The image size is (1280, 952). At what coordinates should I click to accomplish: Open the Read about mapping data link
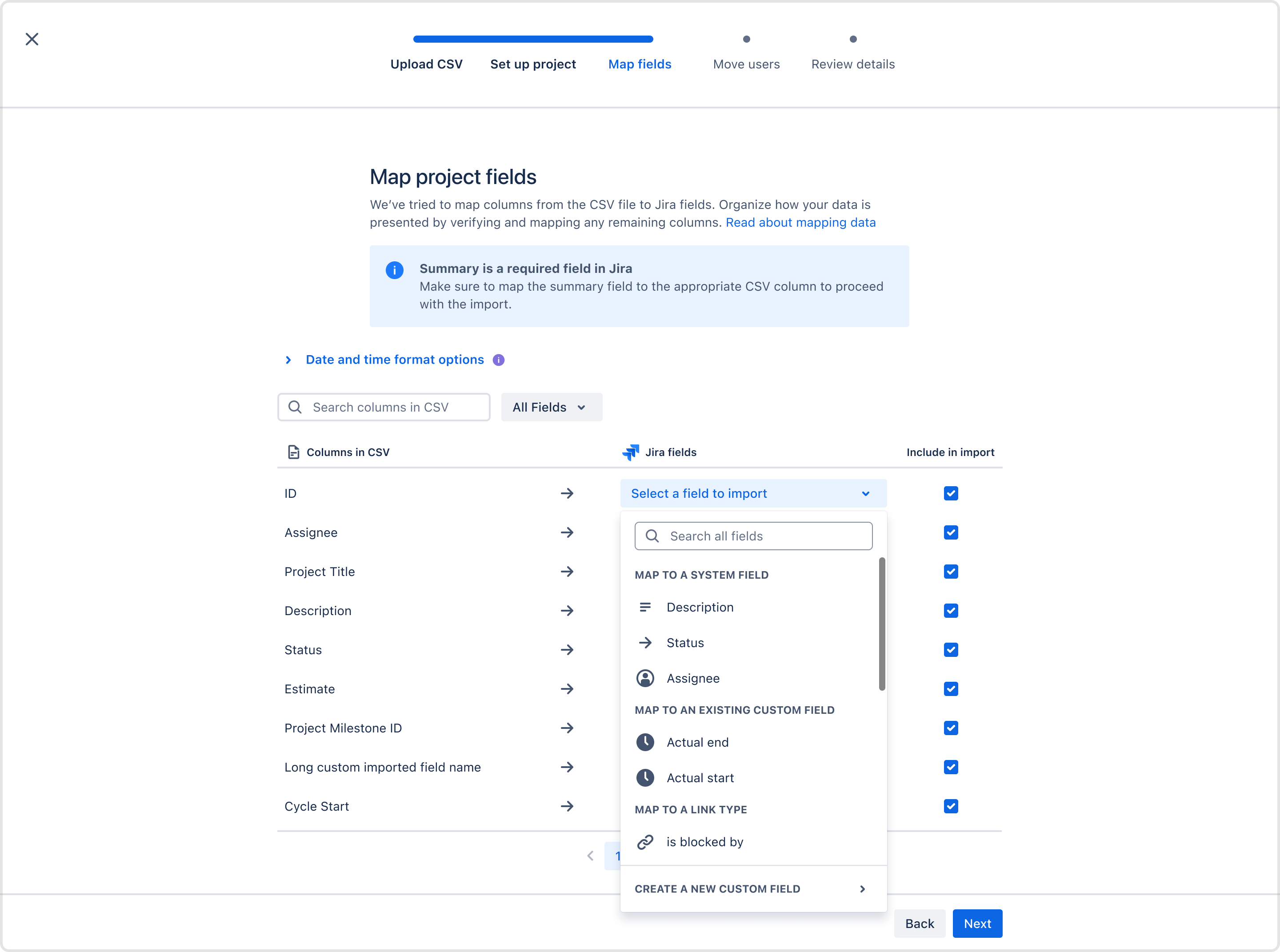[x=800, y=223]
